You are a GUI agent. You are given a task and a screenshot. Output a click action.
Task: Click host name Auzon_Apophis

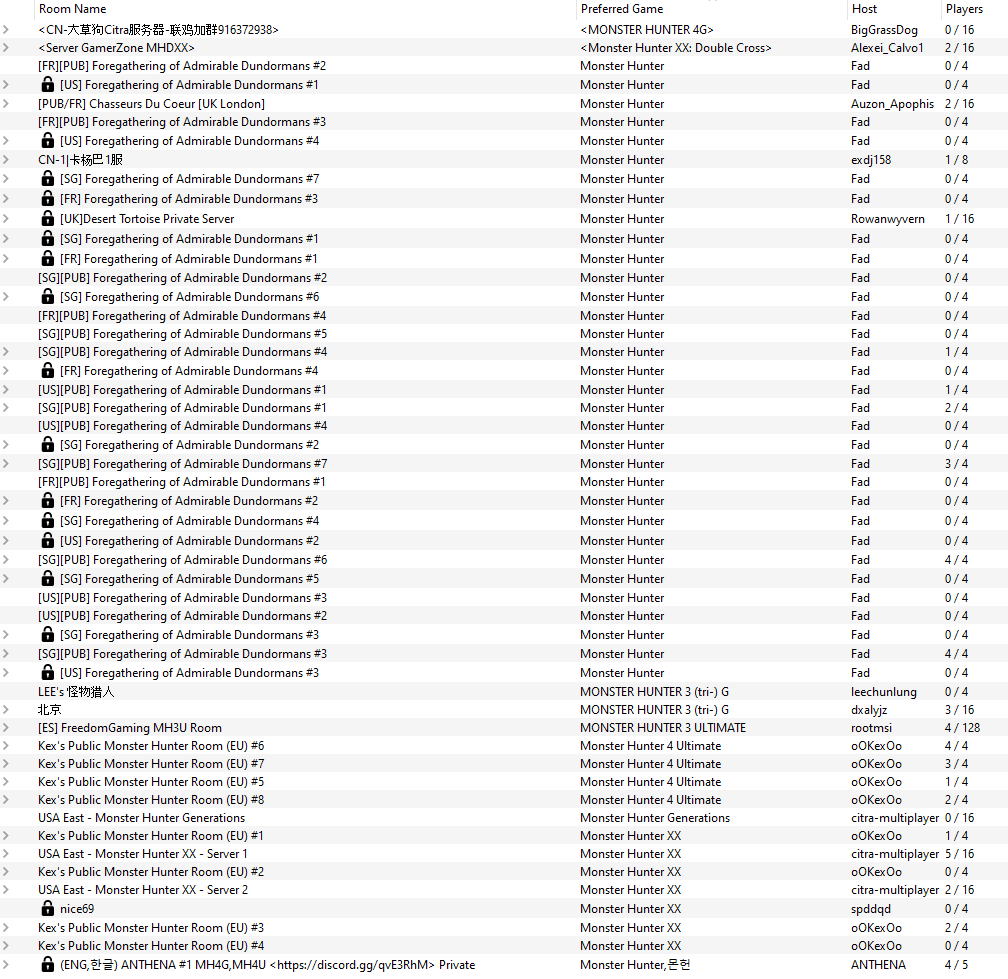[x=892, y=103]
